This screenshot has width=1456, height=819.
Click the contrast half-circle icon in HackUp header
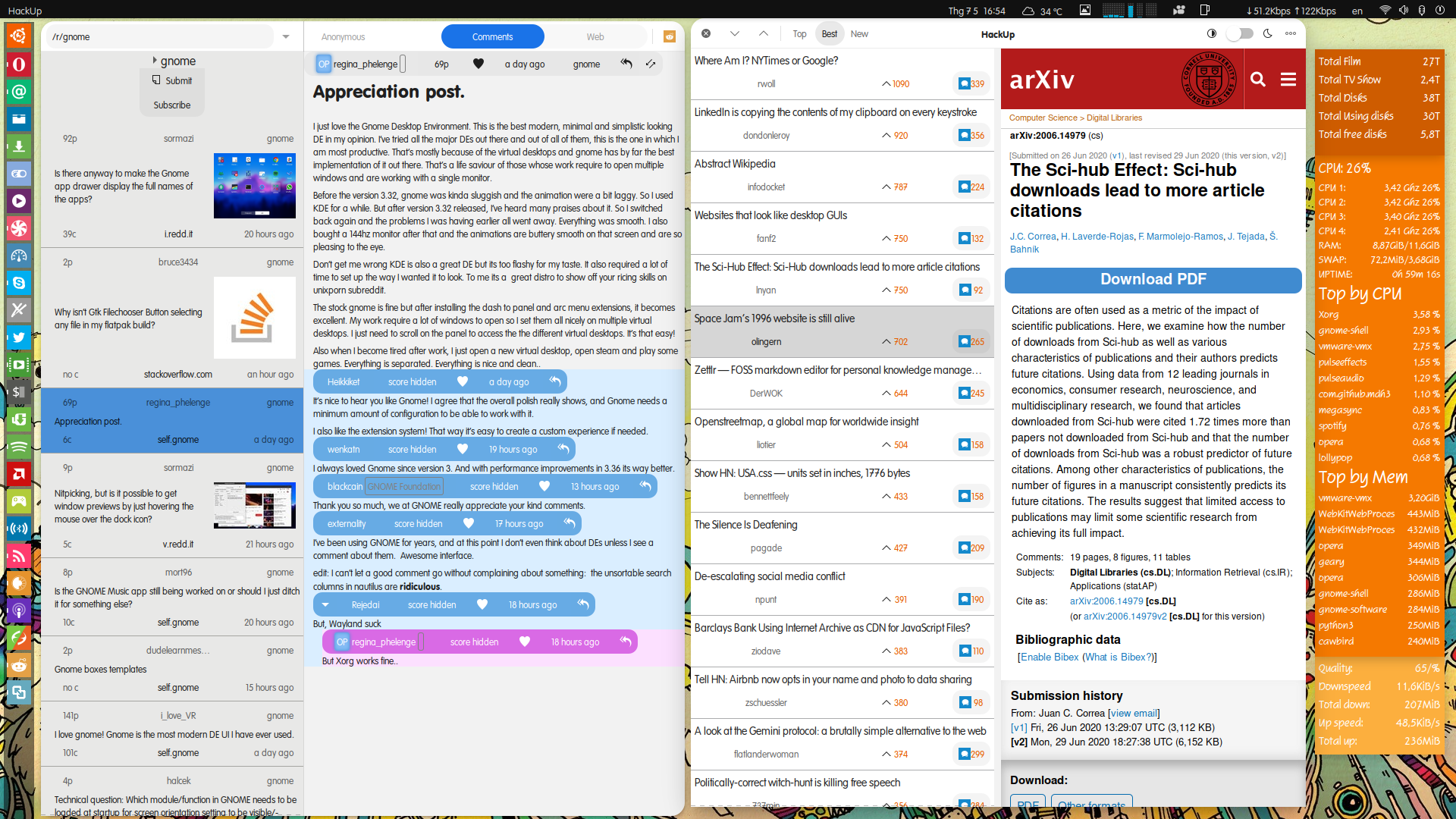pyautogui.click(x=1212, y=33)
